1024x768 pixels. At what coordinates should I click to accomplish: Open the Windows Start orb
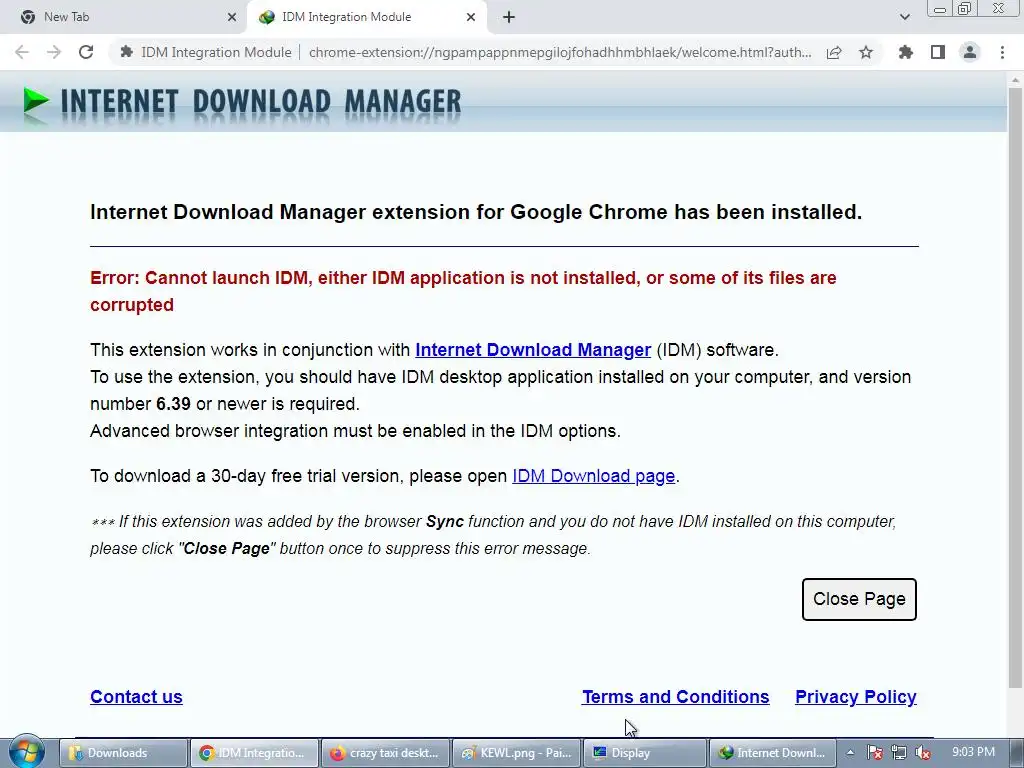27,751
